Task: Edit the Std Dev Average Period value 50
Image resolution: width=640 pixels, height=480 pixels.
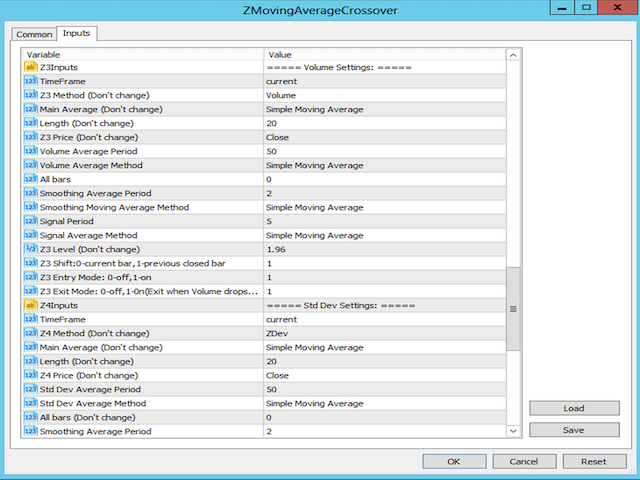Action: point(385,389)
